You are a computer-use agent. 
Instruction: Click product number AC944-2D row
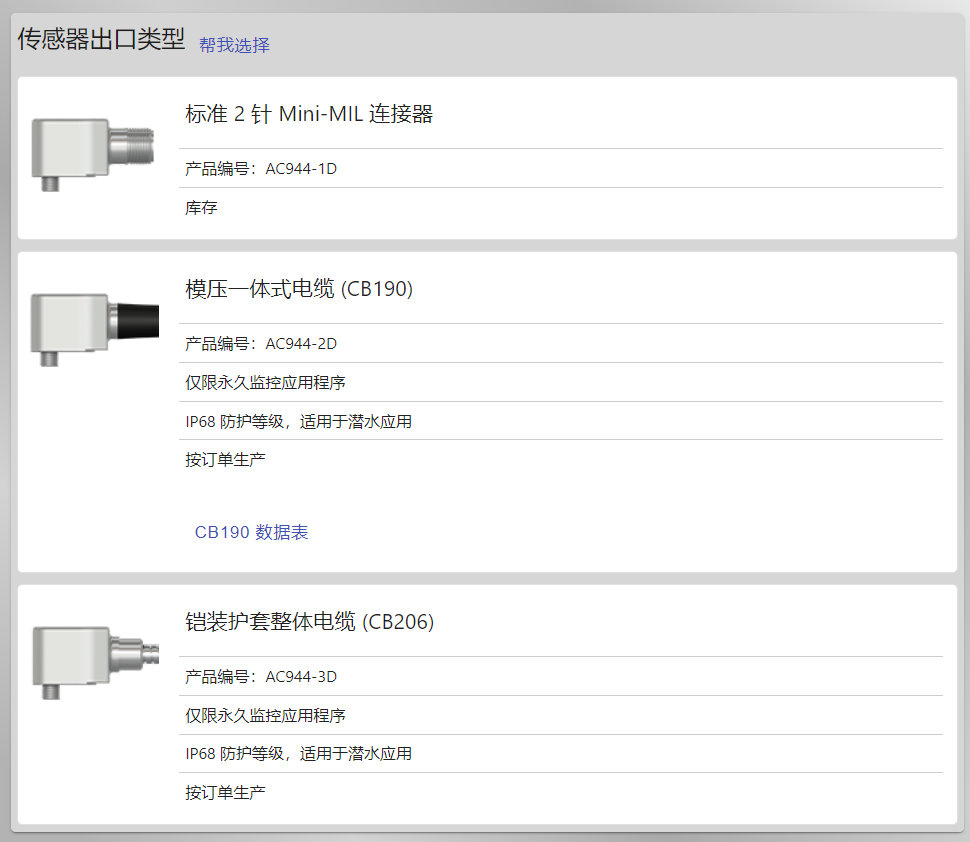tap(560, 343)
